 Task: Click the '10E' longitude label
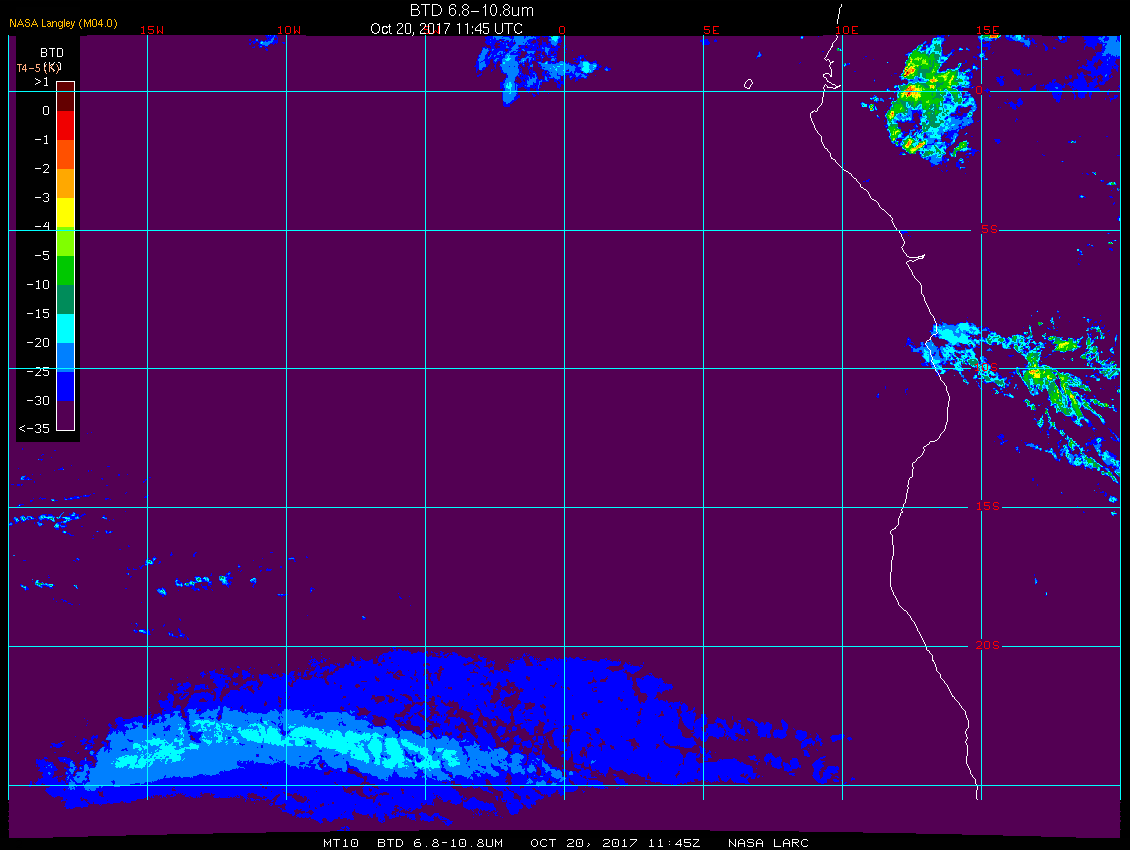847,30
